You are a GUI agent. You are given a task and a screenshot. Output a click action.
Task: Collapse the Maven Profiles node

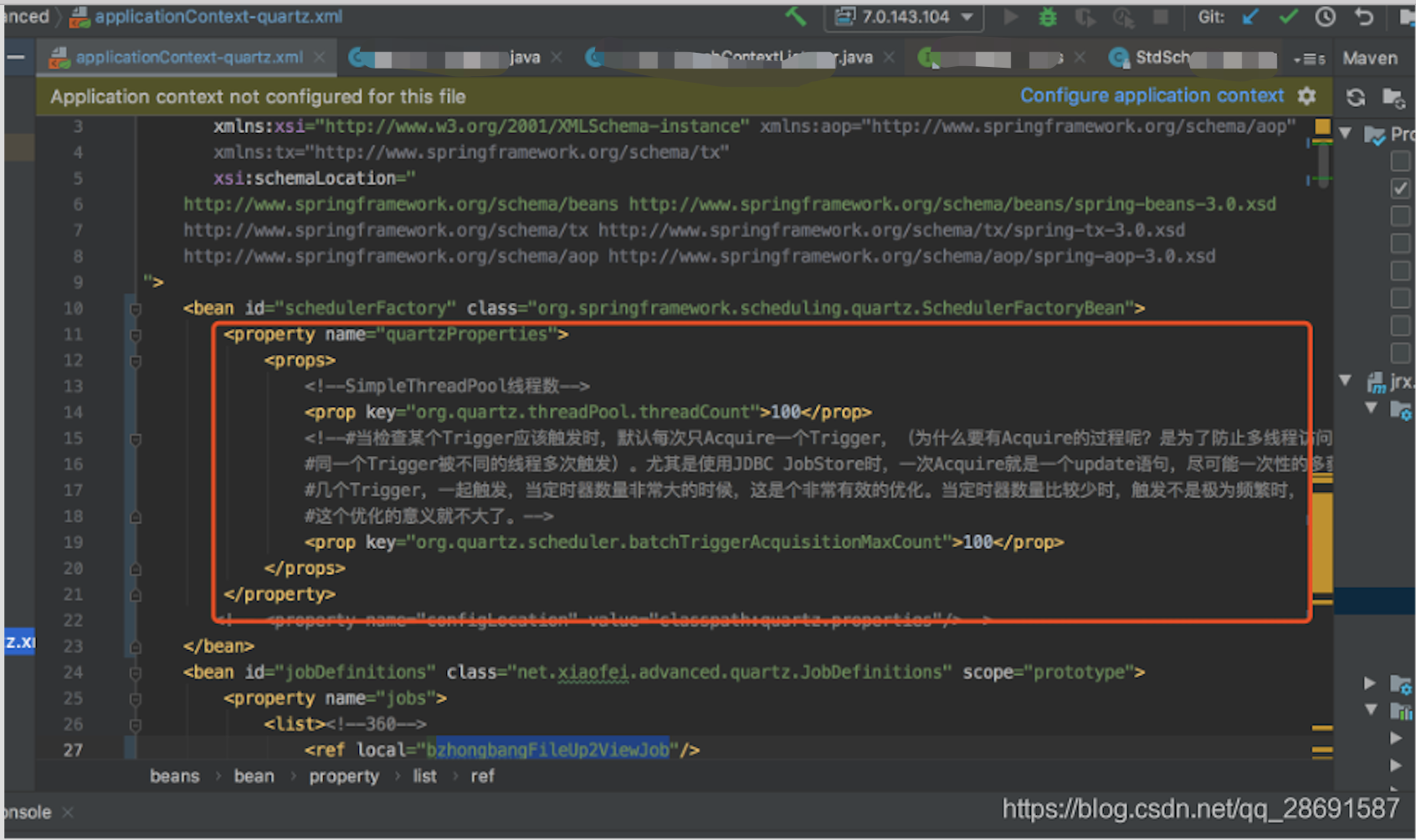[x=1347, y=134]
